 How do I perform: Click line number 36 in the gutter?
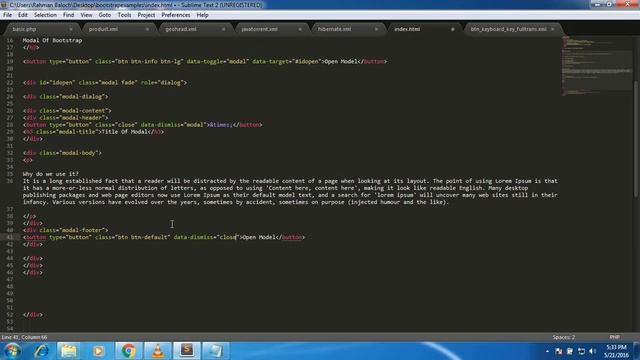pos(9,181)
